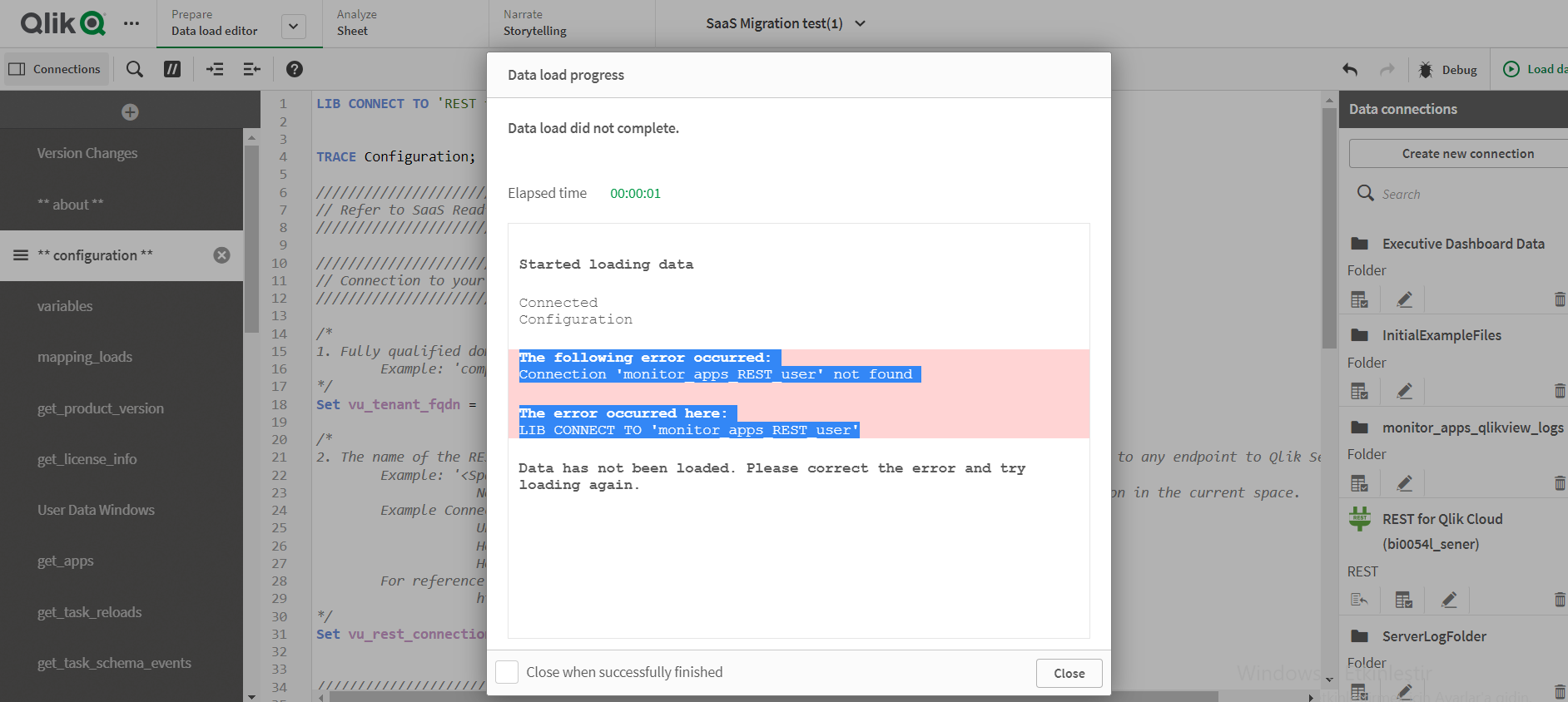Image resolution: width=1568 pixels, height=702 pixels.
Task: Click the outdent icon in toolbar
Action: (251, 69)
